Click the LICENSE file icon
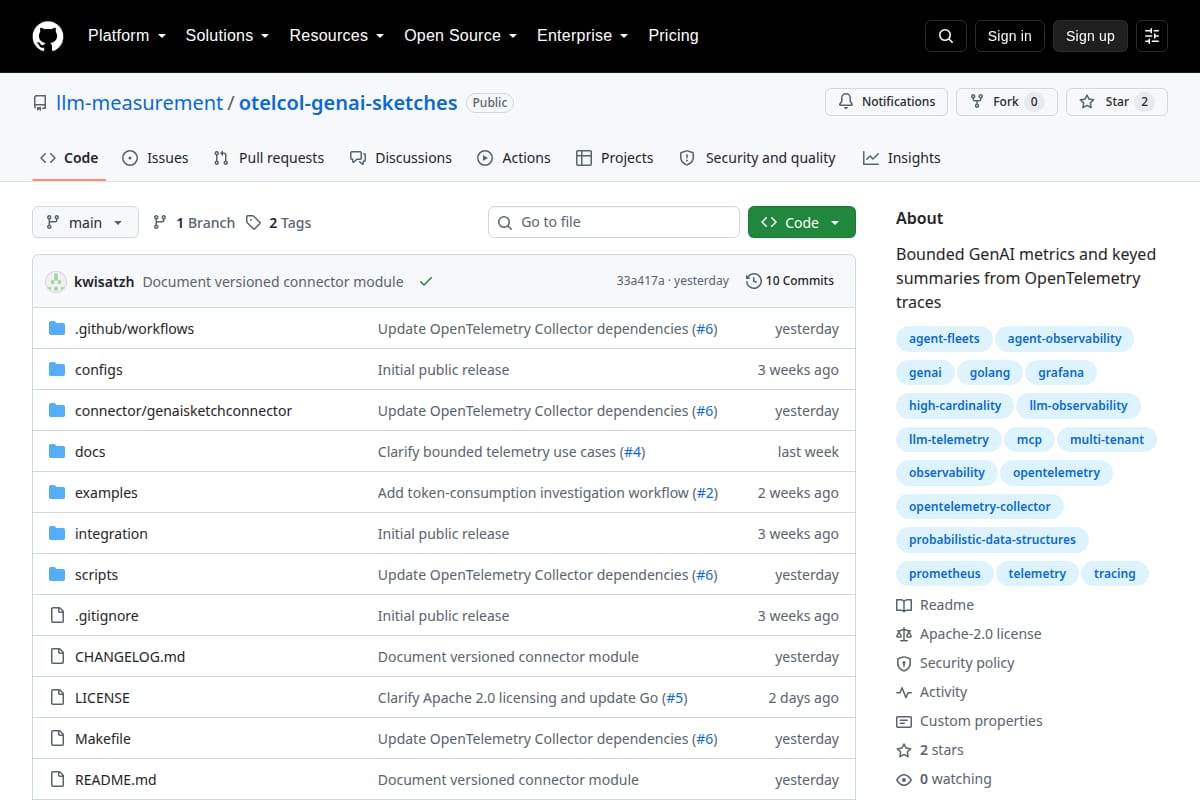Image resolution: width=1200 pixels, height=800 pixels. (x=57, y=698)
